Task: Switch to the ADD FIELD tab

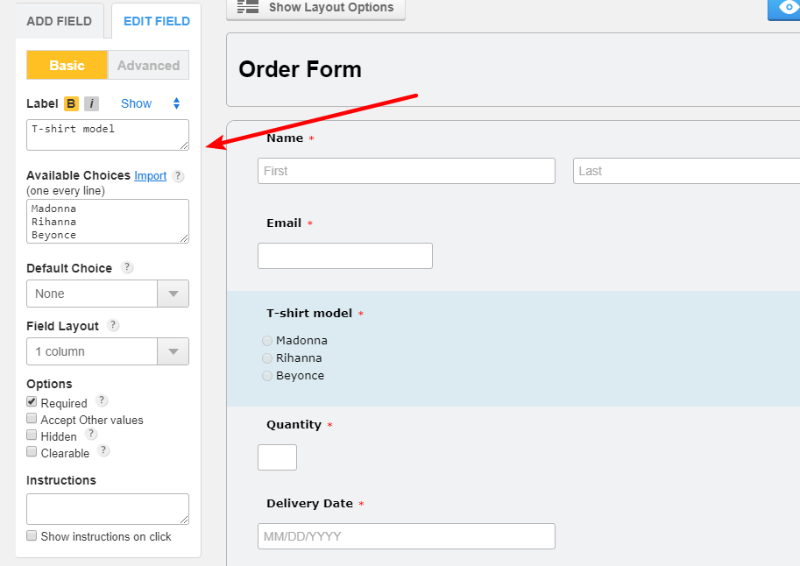Action: 59,21
